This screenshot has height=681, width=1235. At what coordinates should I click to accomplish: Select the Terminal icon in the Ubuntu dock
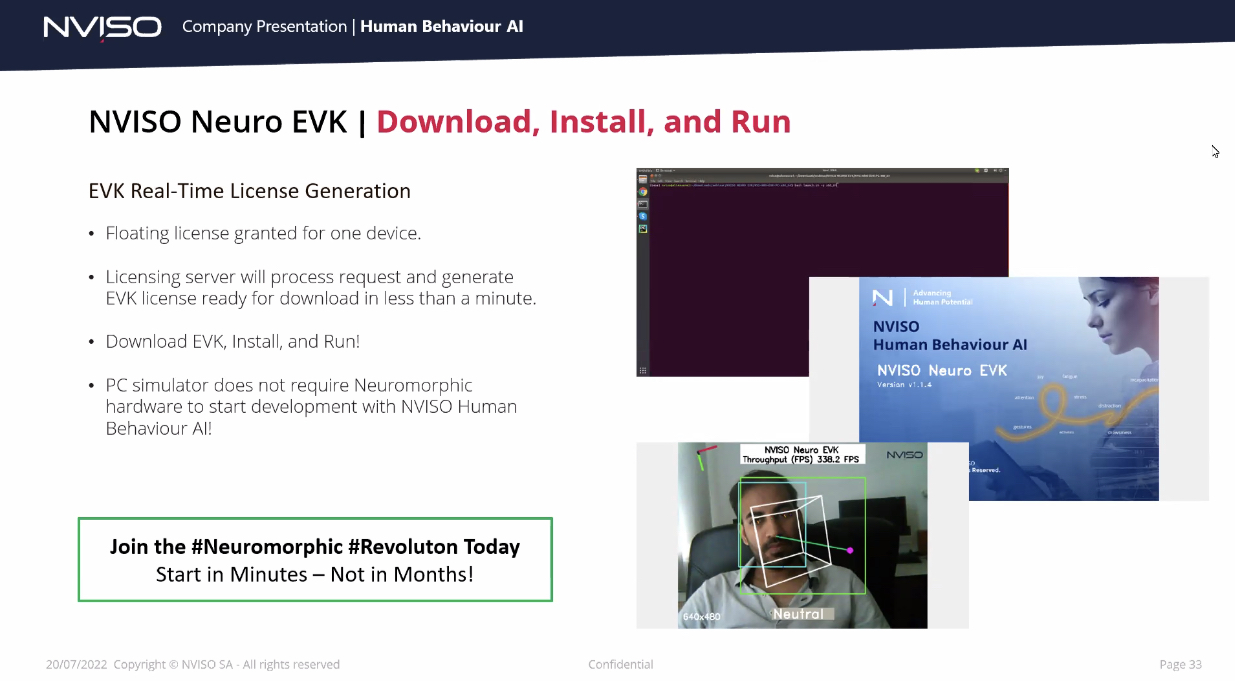click(643, 204)
